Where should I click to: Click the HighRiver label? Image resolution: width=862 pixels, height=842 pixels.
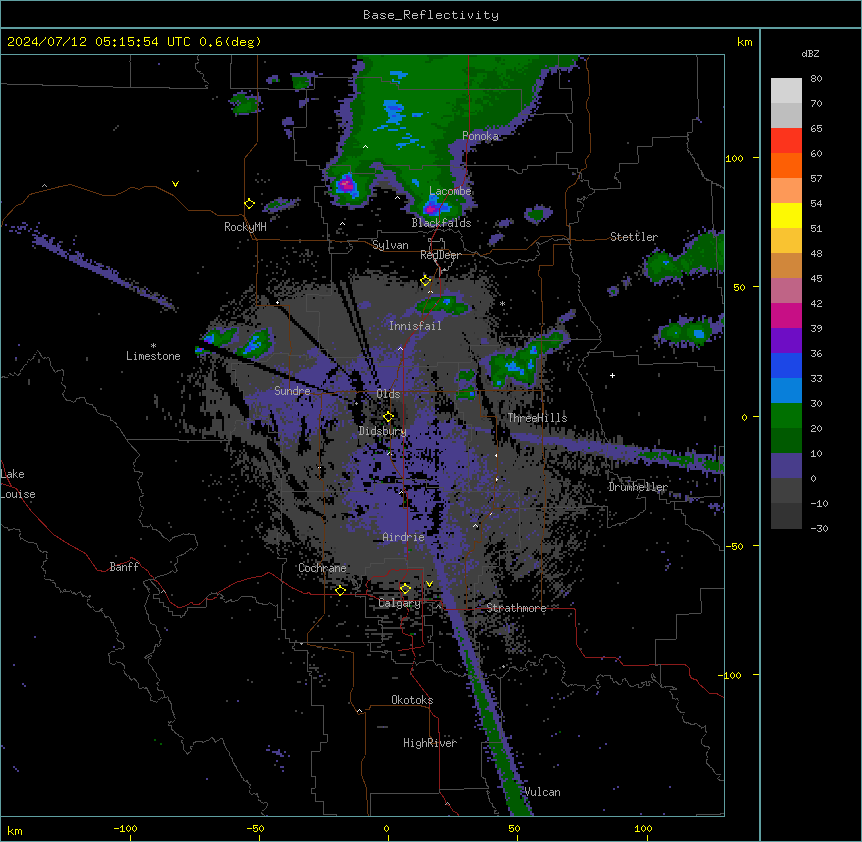(x=430, y=743)
